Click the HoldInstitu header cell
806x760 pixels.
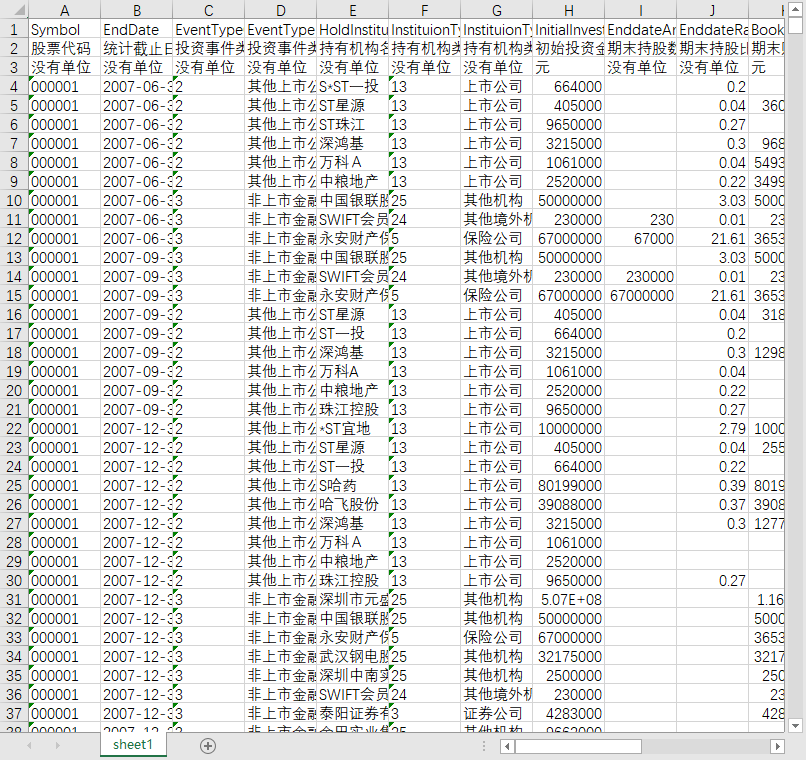(352, 30)
